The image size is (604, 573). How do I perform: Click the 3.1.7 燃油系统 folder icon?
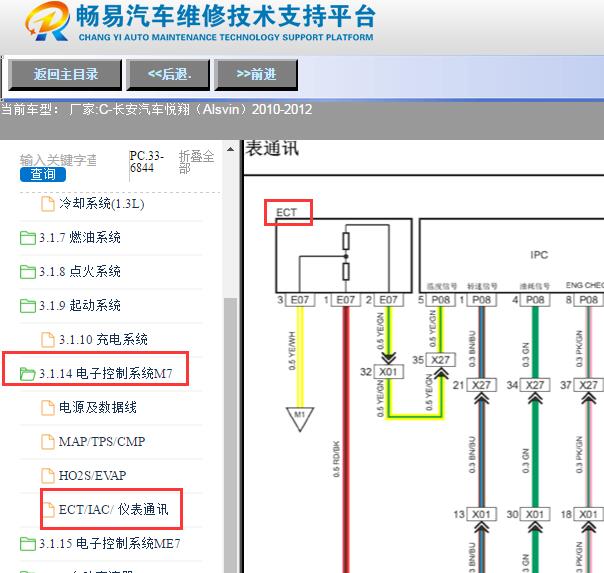28,238
